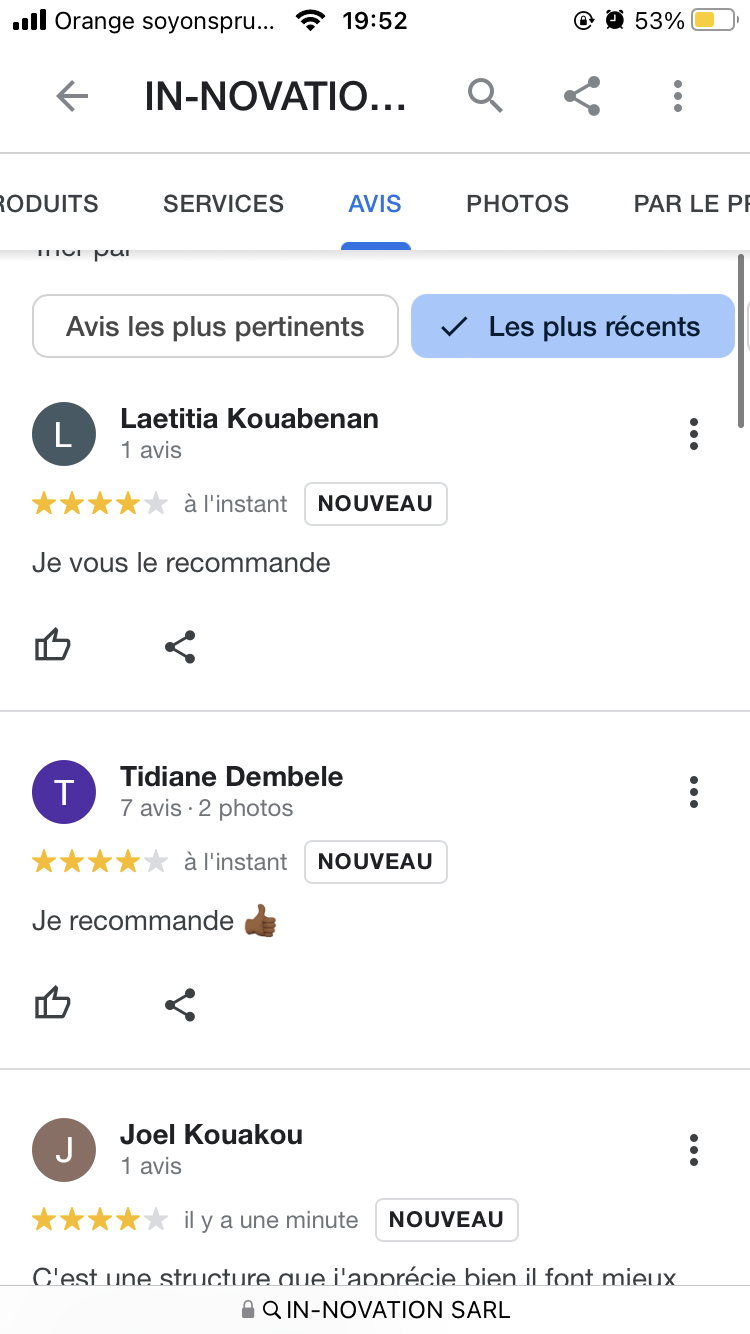This screenshot has width=750, height=1334.
Task: Tap the back arrow icon
Action: click(x=72, y=97)
